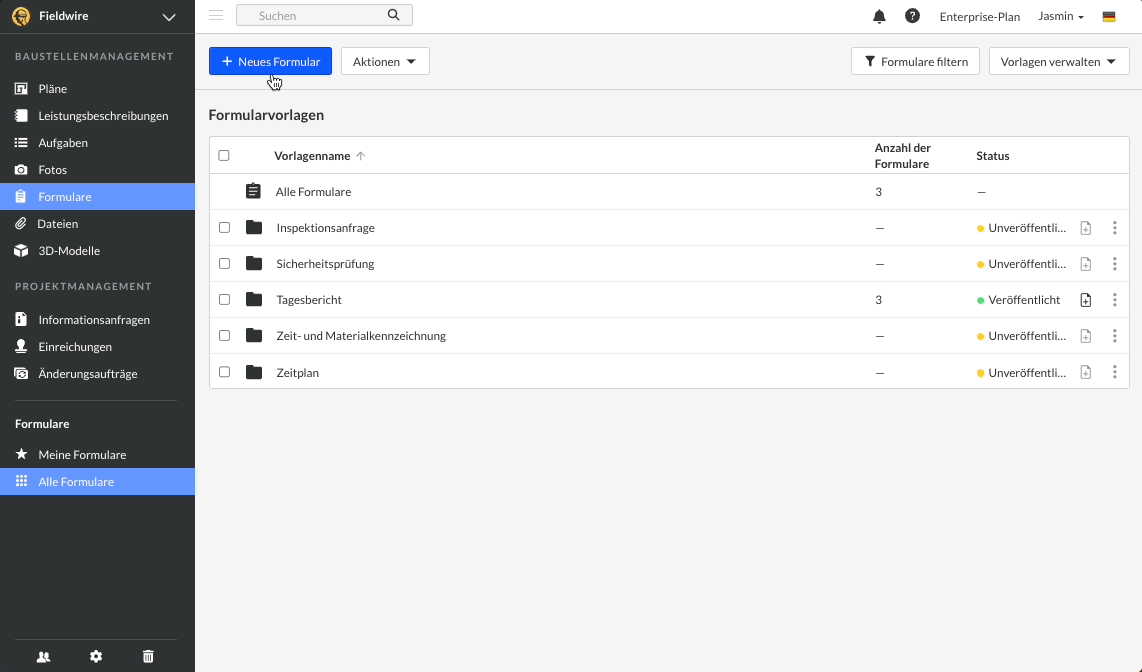This screenshot has height=672, width=1142.
Task: Open the help question mark icon
Action: point(912,16)
